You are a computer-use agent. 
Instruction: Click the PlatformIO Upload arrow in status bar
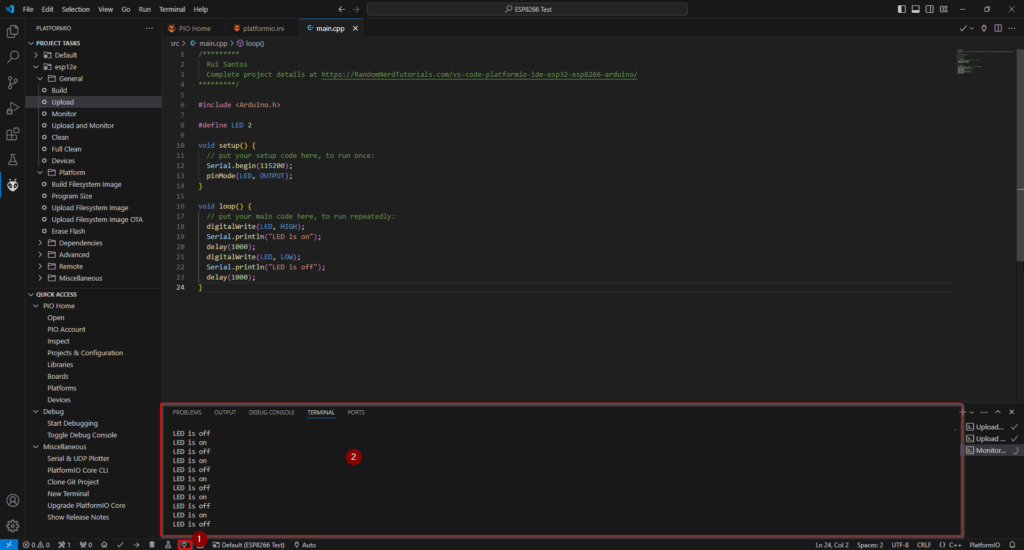(136, 545)
